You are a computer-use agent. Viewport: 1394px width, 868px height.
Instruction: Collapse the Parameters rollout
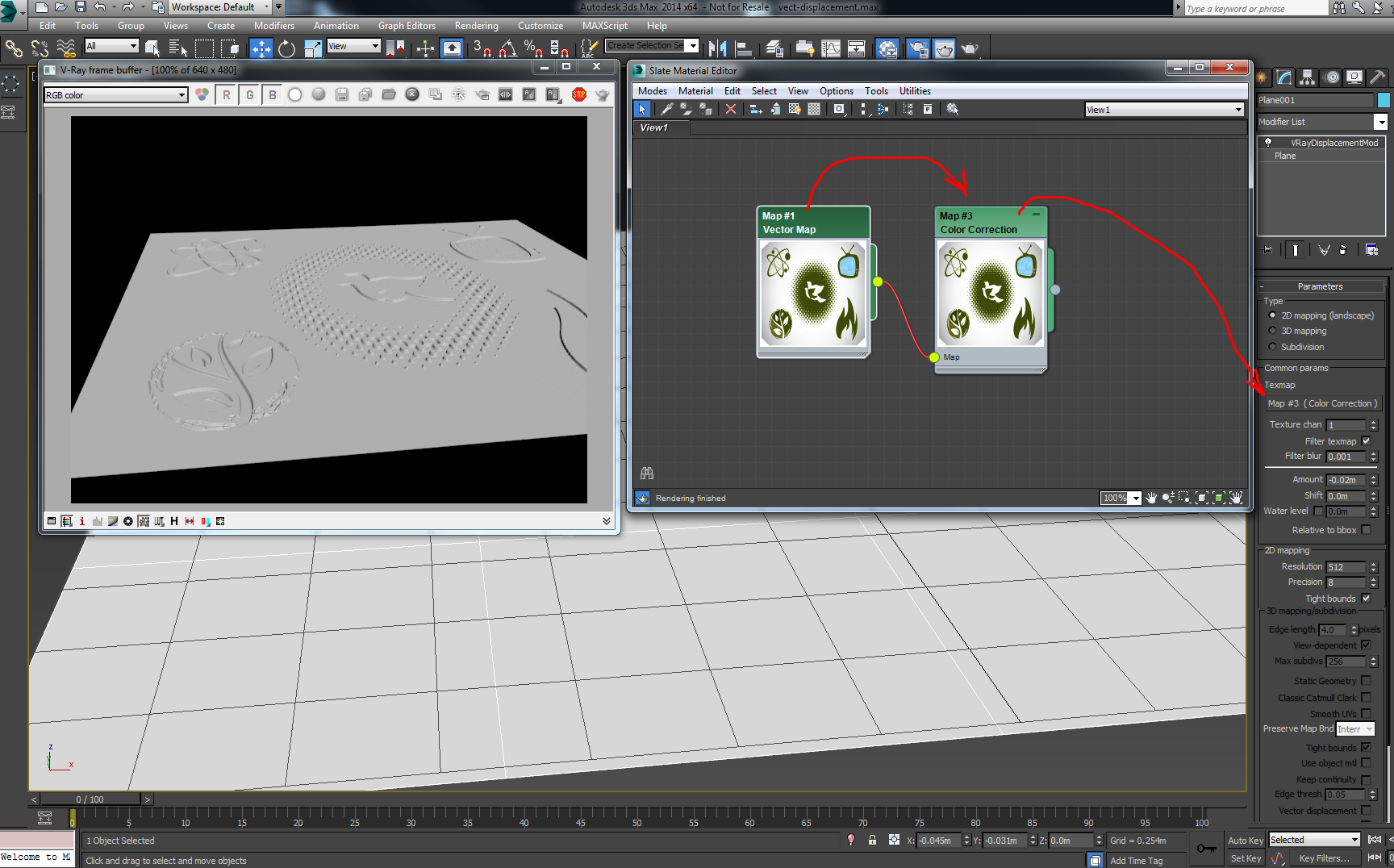pos(1321,286)
